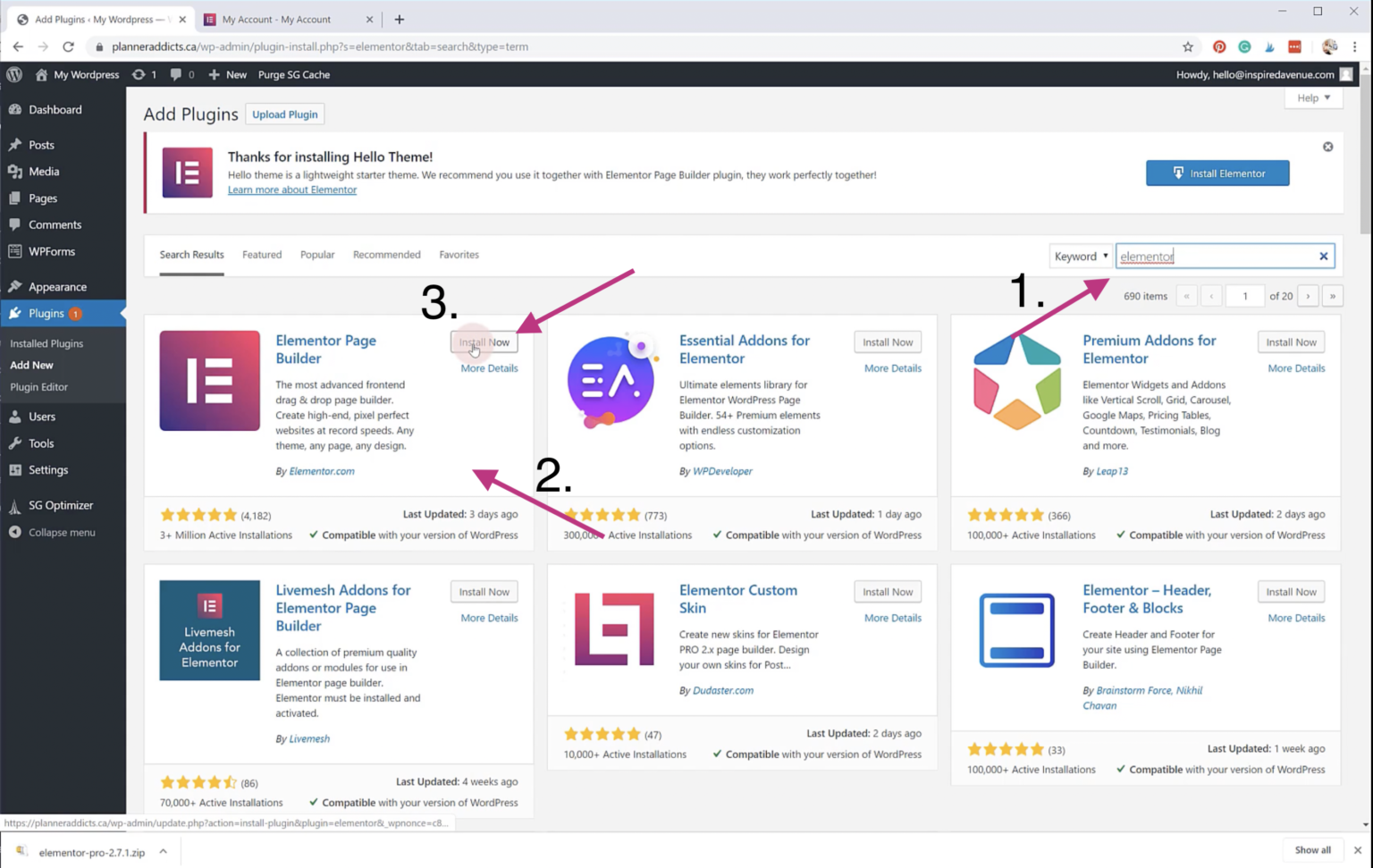Click the Essential Addons plugin icon
1373x868 pixels.
[x=612, y=381]
